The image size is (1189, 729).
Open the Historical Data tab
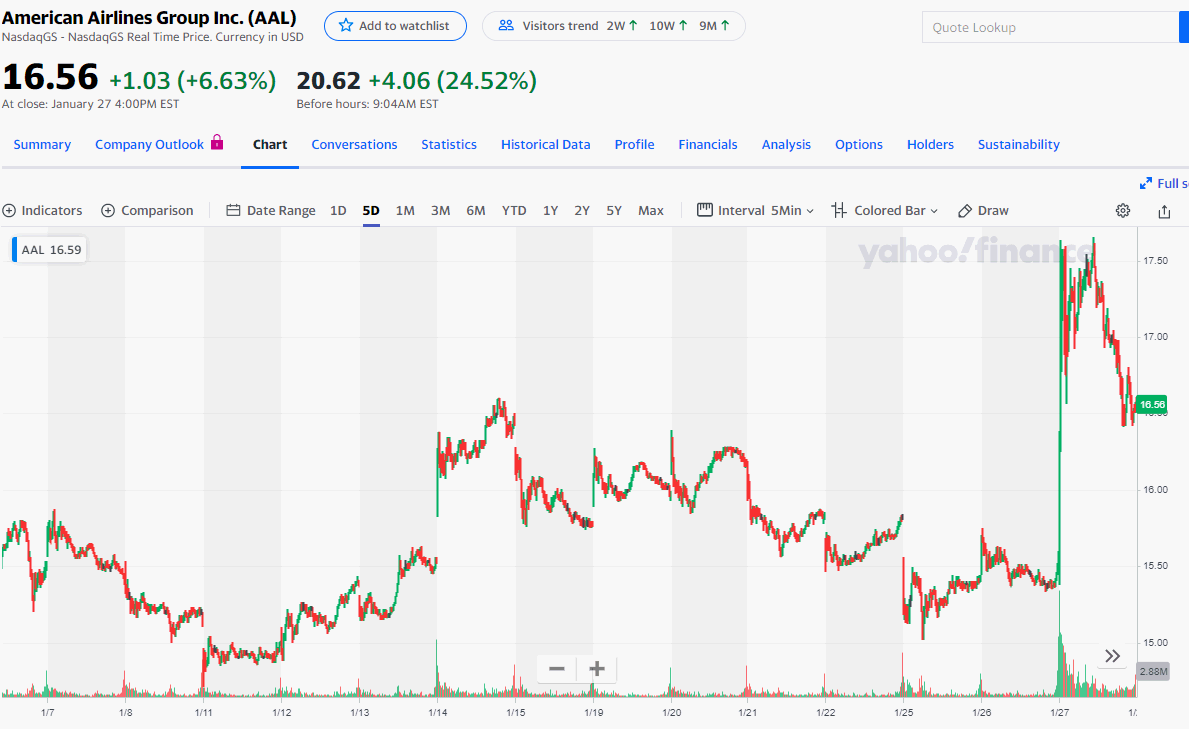pos(545,144)
